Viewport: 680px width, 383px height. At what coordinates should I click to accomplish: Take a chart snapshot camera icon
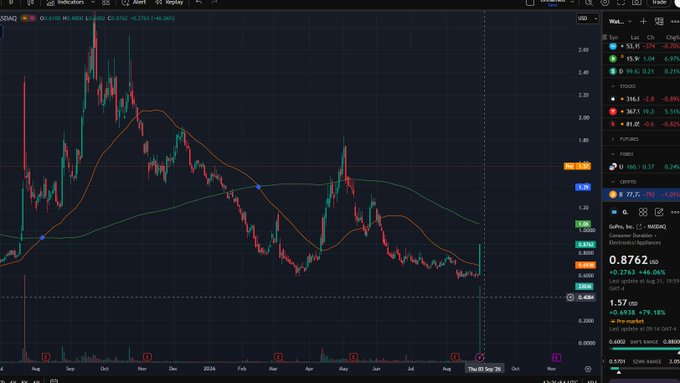(637, 3)
